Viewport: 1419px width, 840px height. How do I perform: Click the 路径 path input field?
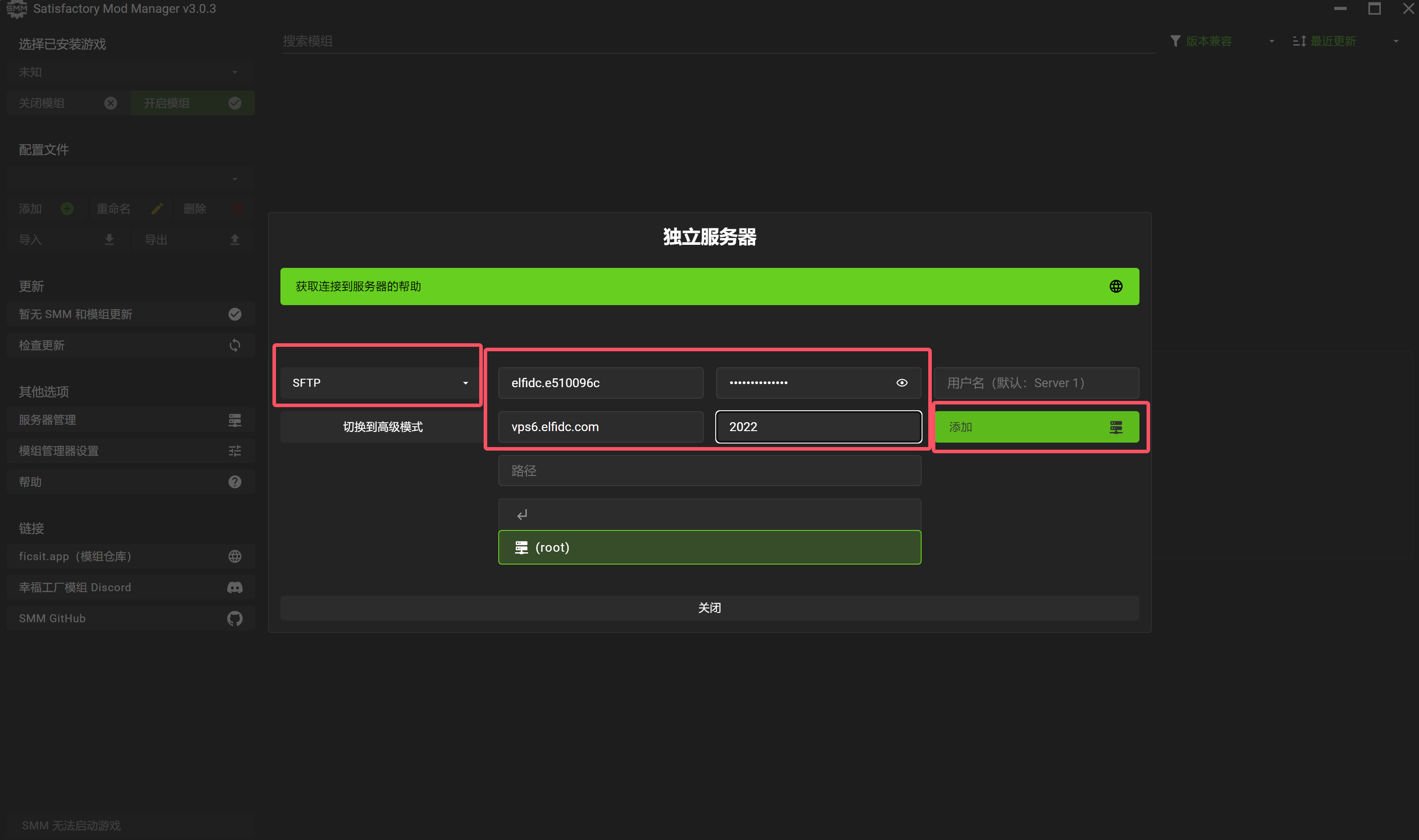pyautogui.click(x=709, y=471)
